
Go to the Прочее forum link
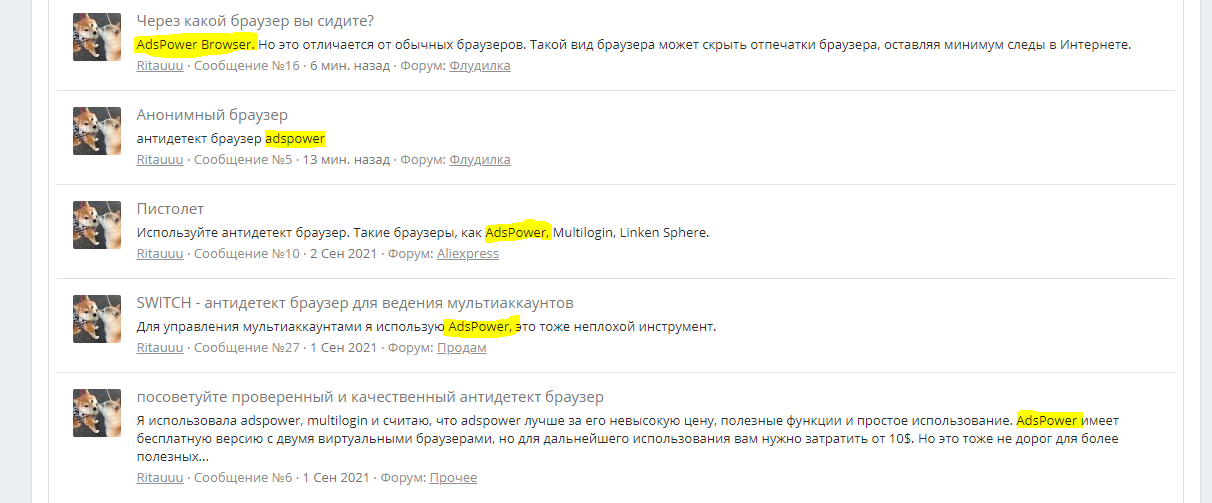[454, 478]
